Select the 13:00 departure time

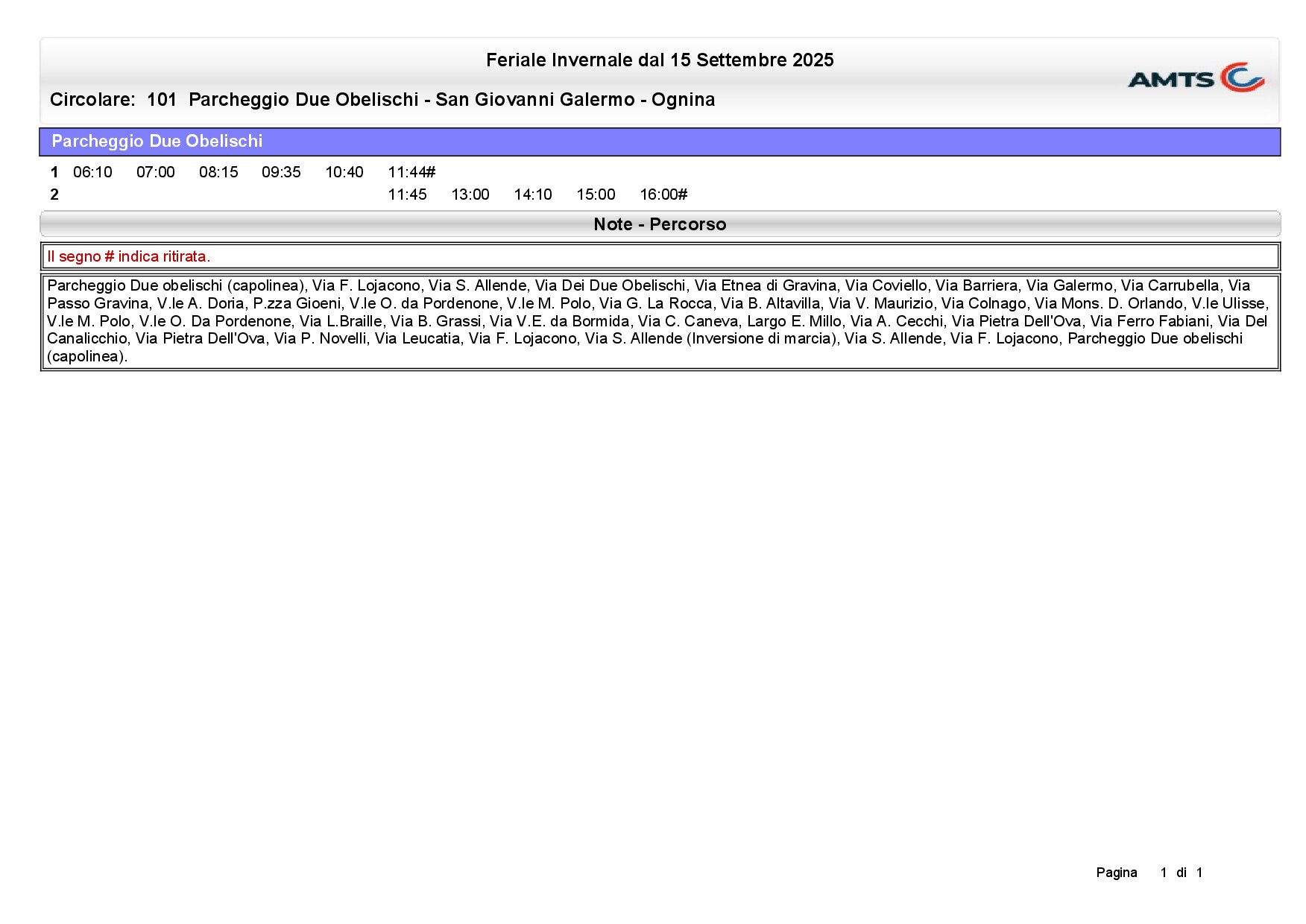coord(470,194)
